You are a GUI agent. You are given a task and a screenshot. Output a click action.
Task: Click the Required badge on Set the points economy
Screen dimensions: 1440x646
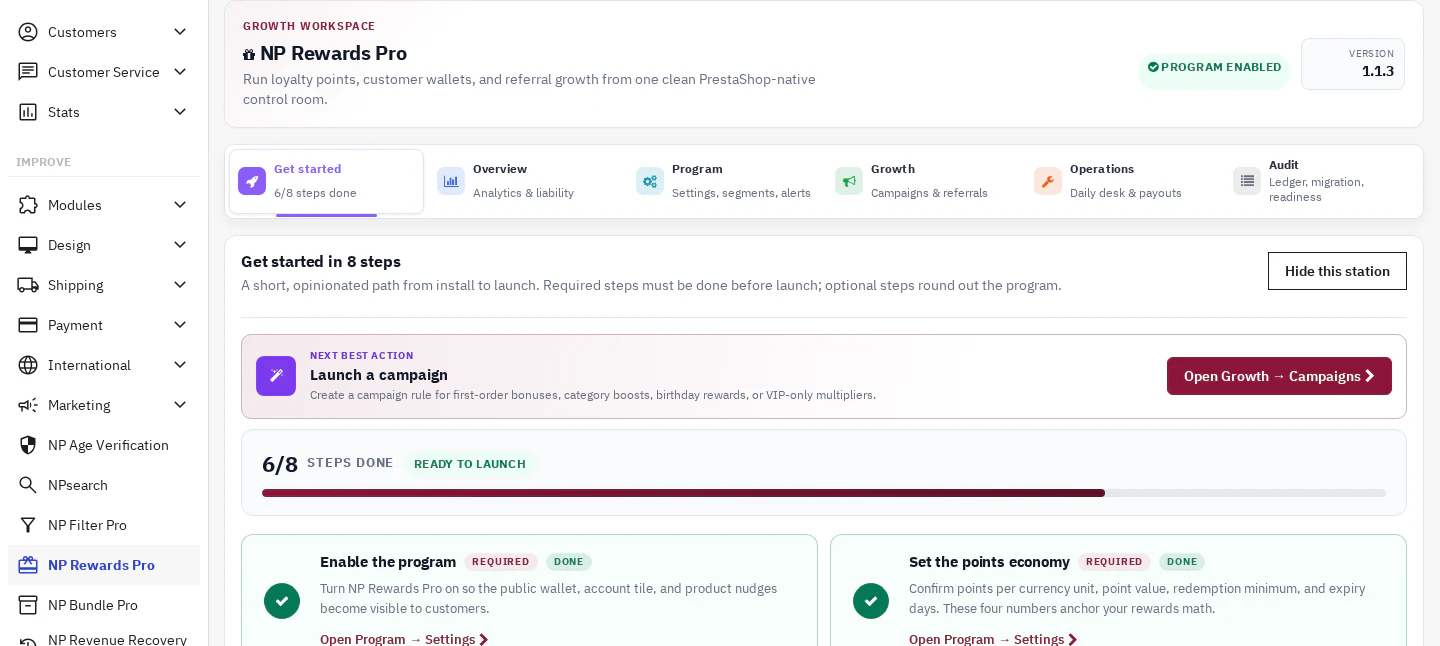(x=1114, y=562)
